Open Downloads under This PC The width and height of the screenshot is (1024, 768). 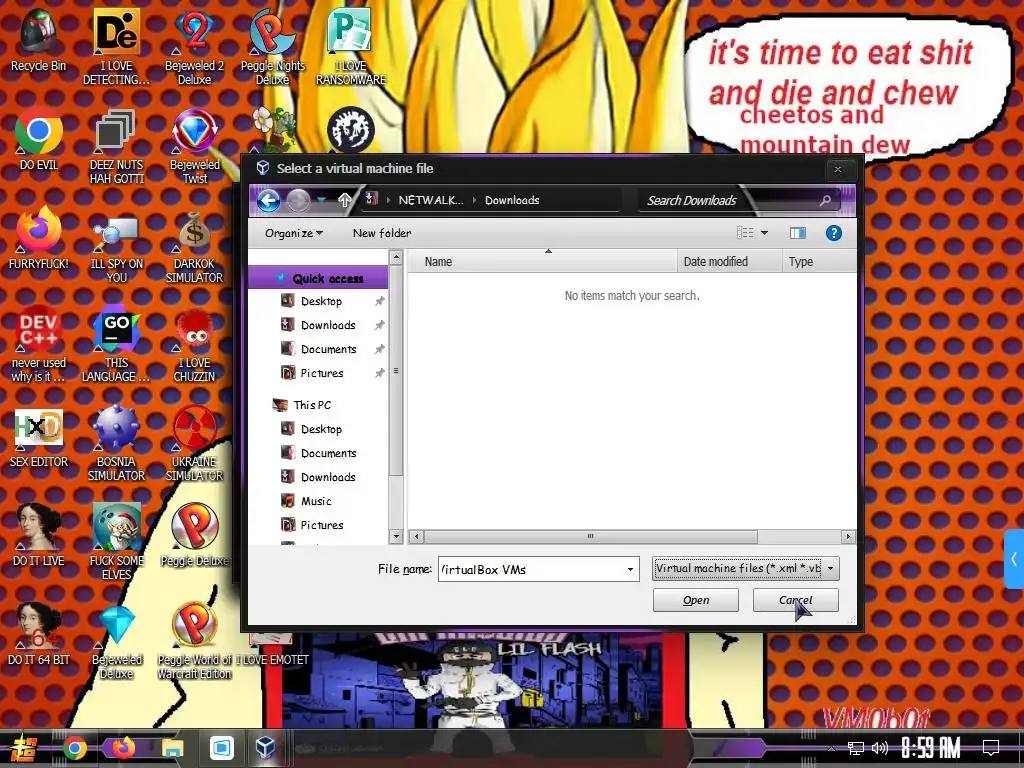328,477
